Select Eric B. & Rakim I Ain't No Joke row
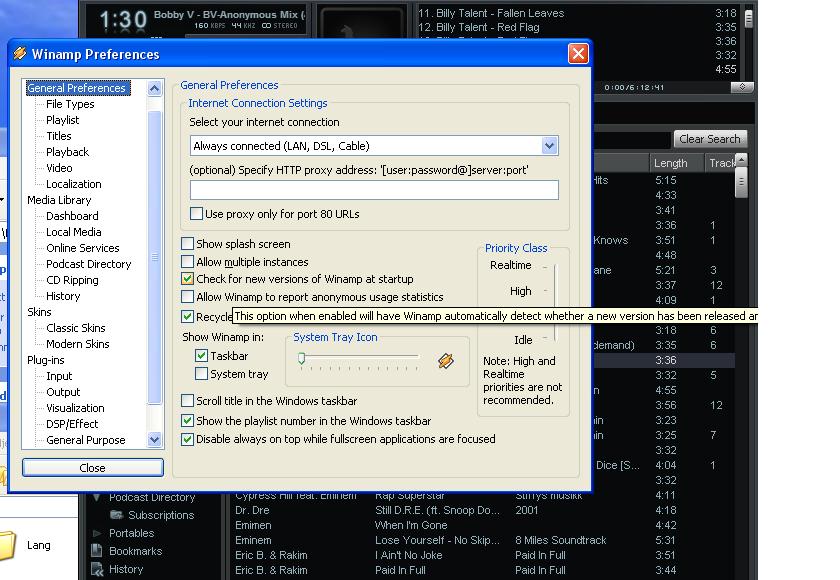840x580 pixels. coord(482,555)
